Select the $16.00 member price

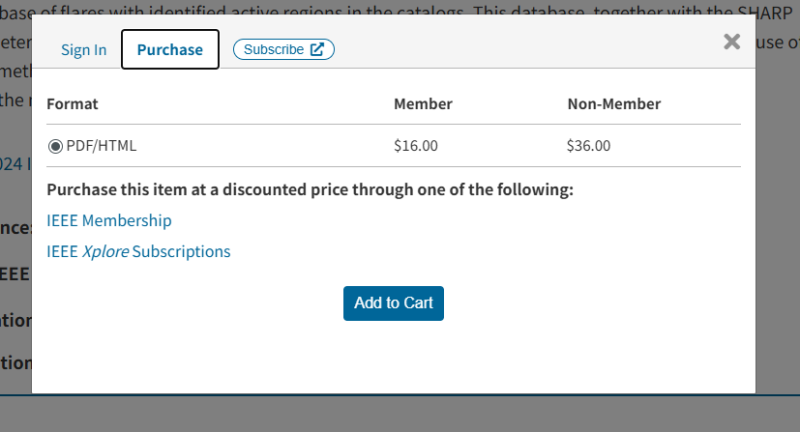click(415, 146)
